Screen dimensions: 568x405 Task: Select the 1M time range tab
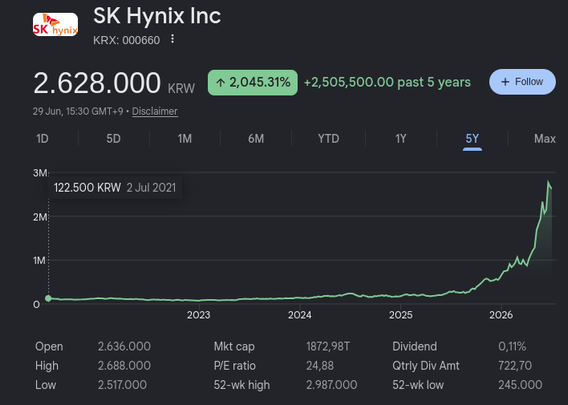click(x=185, y=139)
